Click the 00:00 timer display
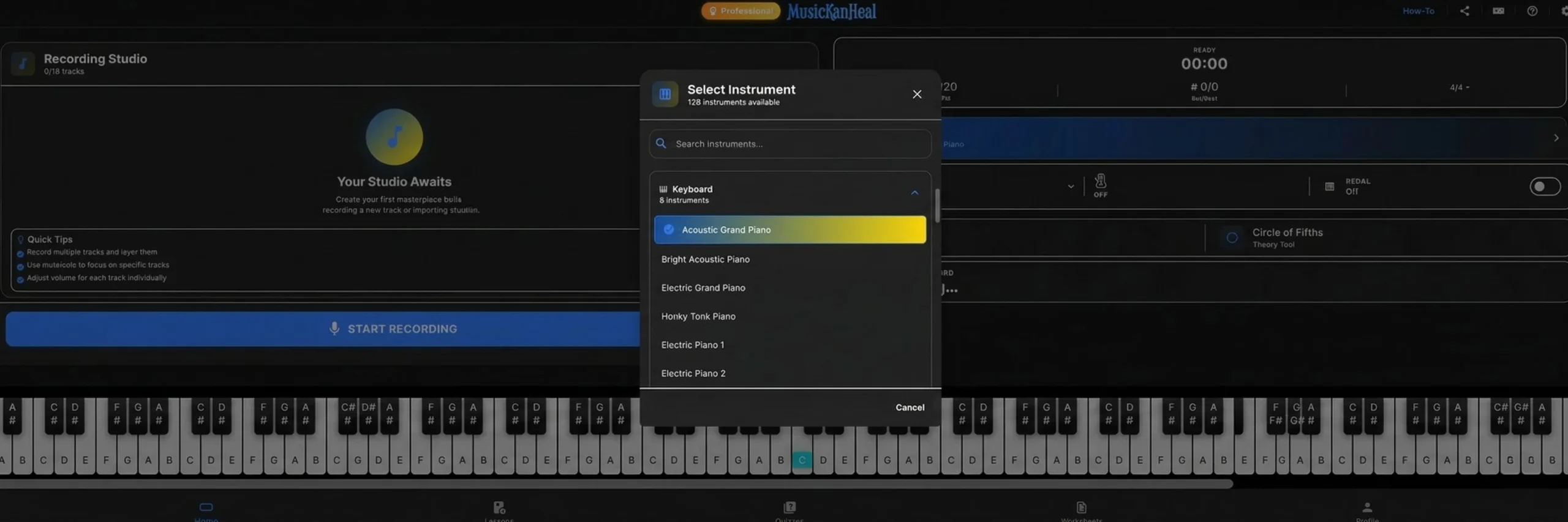 (x=1204, y=64)
